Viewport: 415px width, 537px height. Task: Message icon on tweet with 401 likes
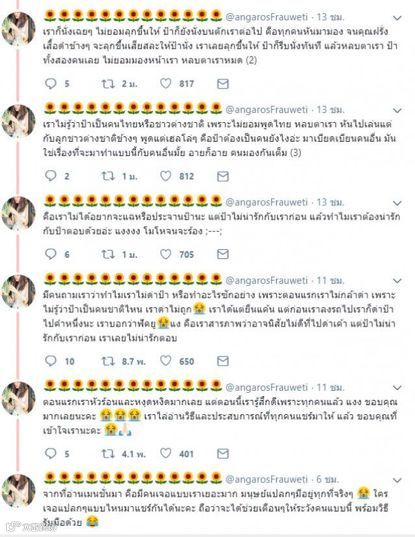tap(223, 454)
